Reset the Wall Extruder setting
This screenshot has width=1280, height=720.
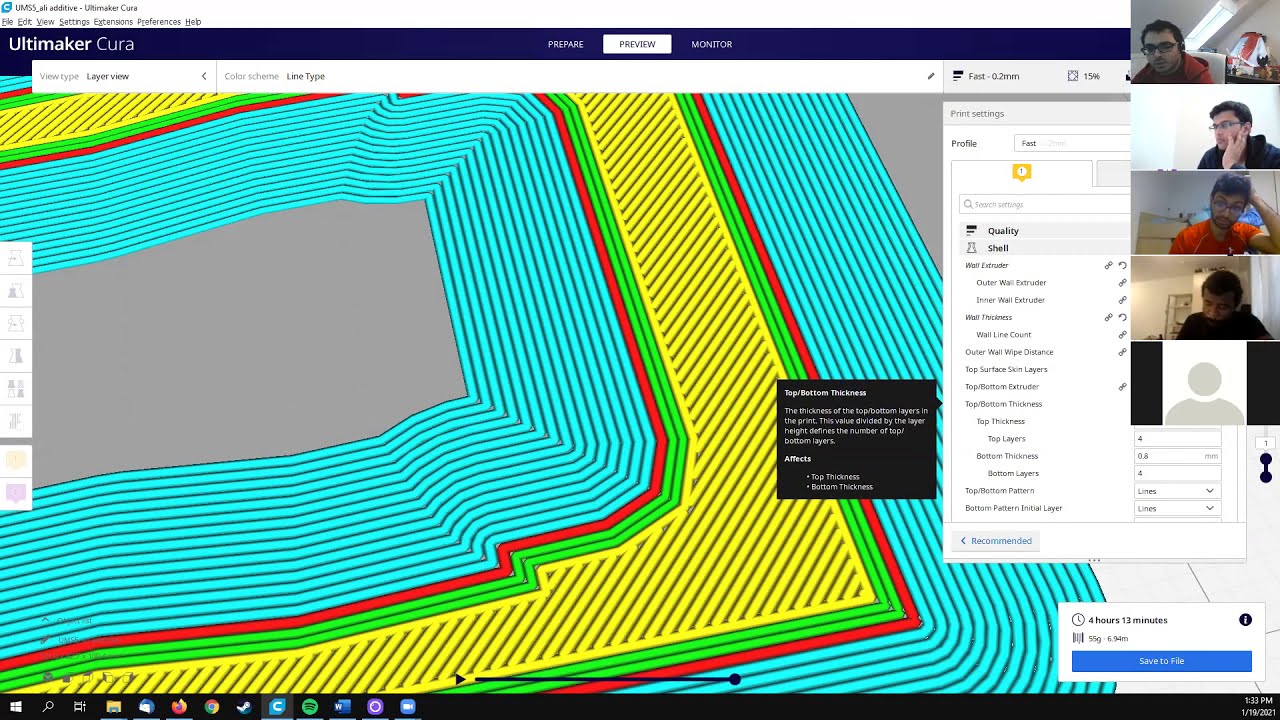click(1122, 265)
